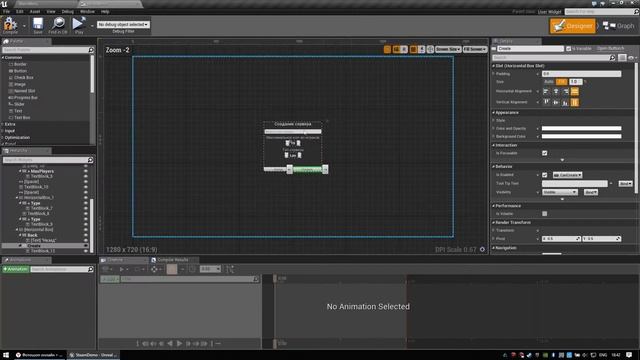
Task: Click the Compile toolbar icon
Action: (10, 24)
